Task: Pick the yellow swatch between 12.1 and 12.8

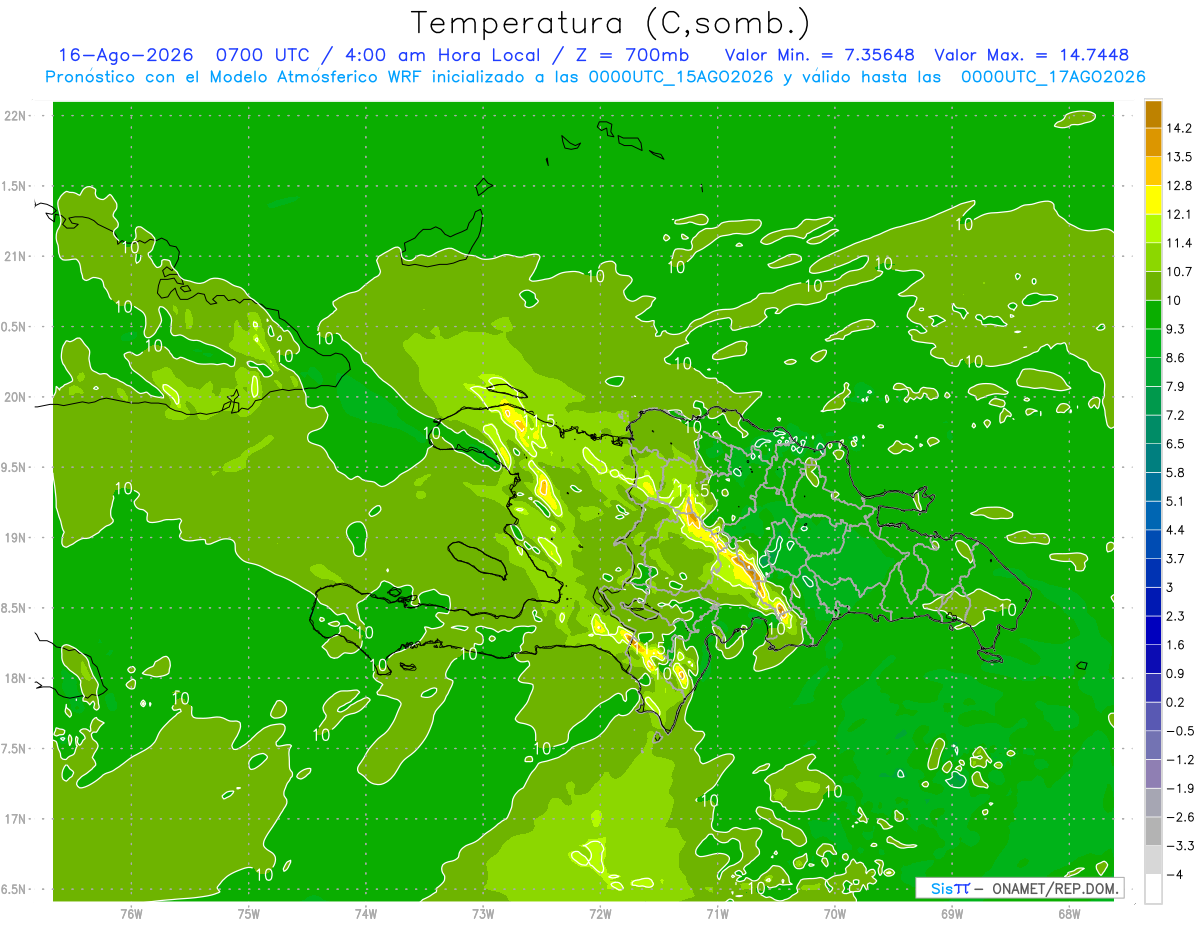Action: click(1153, 200)
